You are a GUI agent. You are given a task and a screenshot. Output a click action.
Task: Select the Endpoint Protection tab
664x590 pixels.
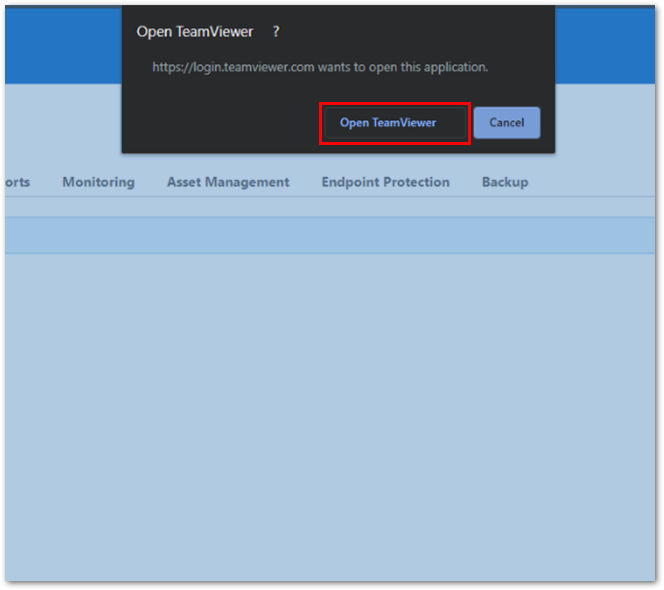pyautogui.click(x=385, y=182)
